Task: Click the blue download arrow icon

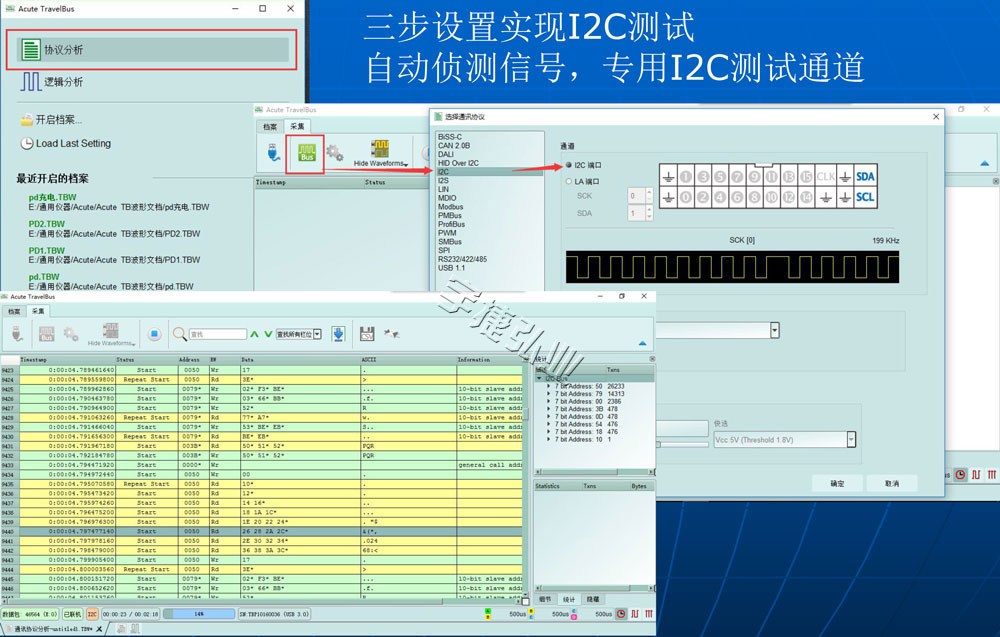Action: pos(338,333)
